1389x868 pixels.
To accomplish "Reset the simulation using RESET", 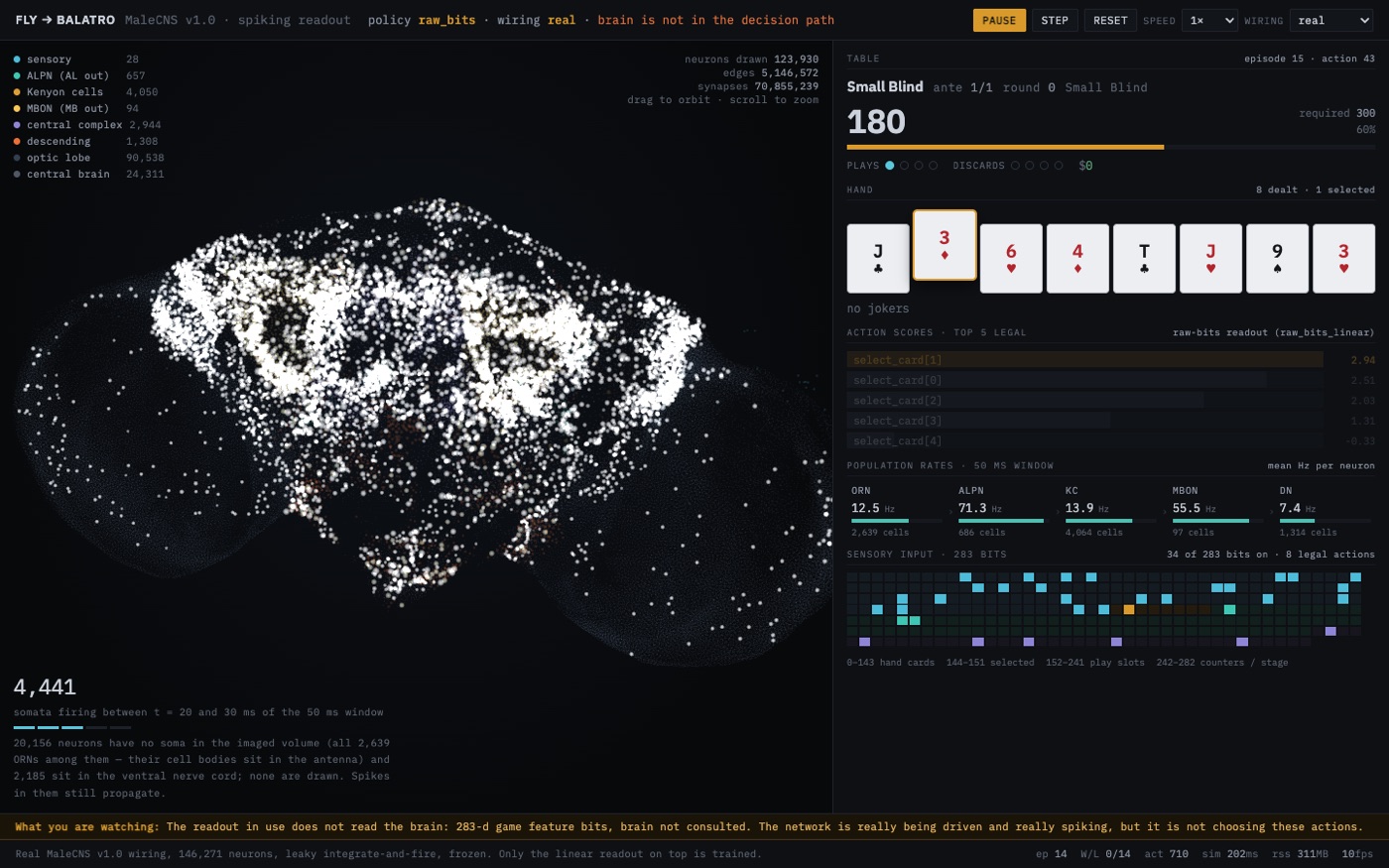I will click(x=1110, y=20).
